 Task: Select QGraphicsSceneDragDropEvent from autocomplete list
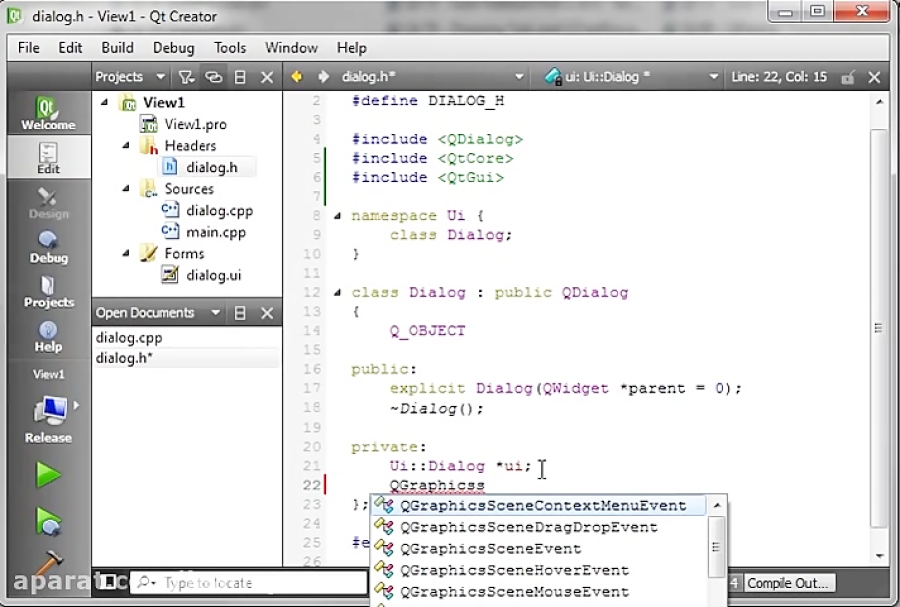click(x=528, y=527)
